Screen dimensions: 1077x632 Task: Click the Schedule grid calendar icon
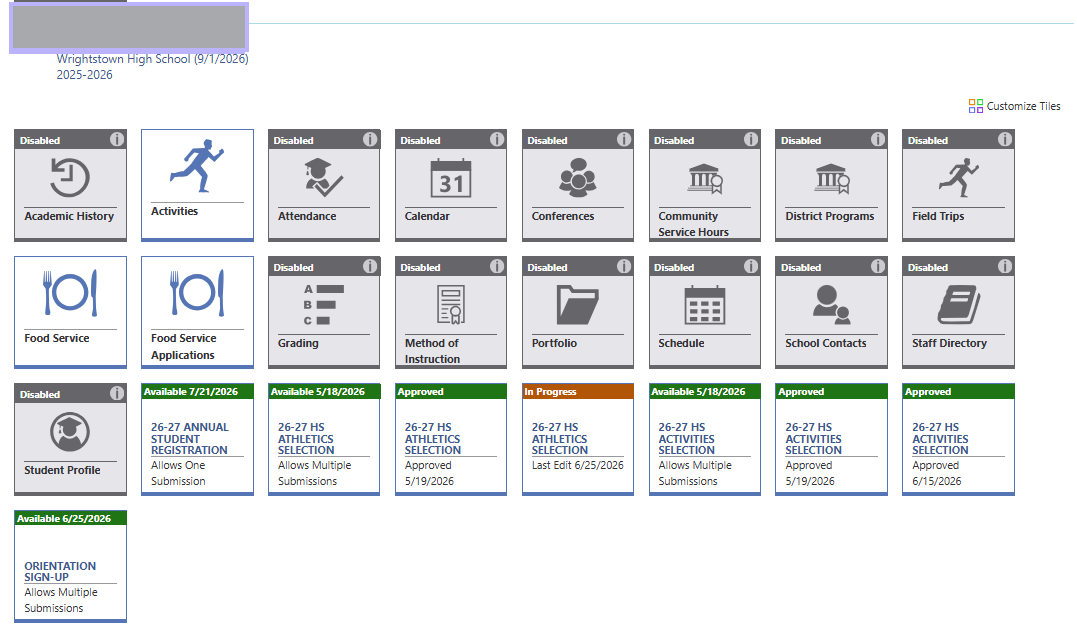pyautogui.click(x=705, y=305)
